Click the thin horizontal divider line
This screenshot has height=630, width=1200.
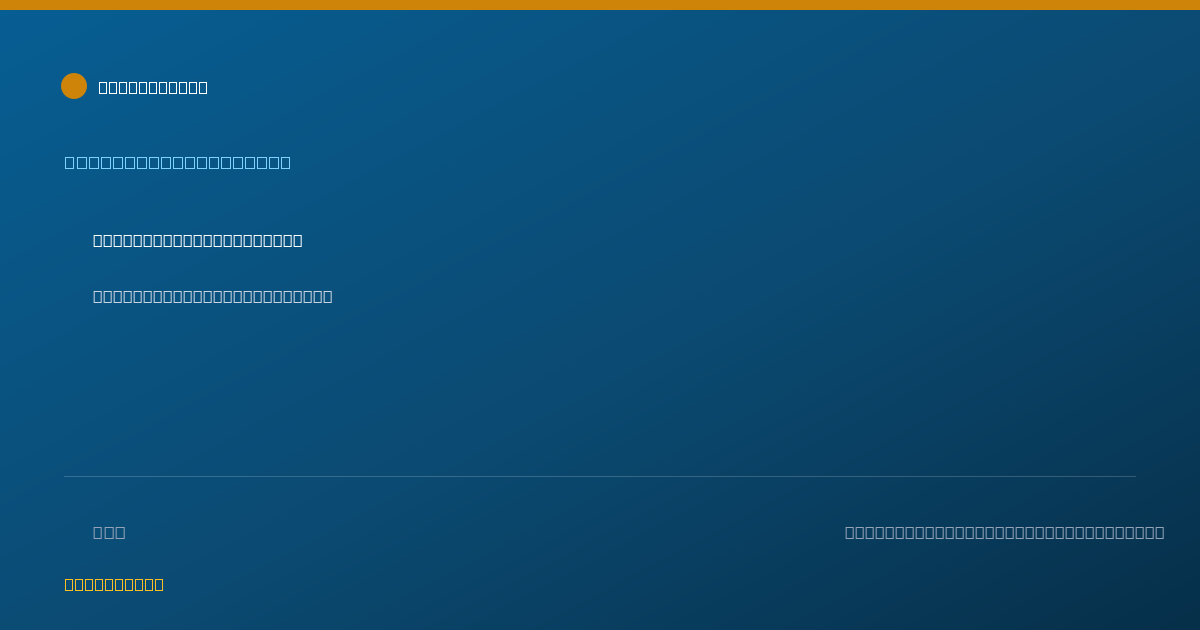point(600,476)
